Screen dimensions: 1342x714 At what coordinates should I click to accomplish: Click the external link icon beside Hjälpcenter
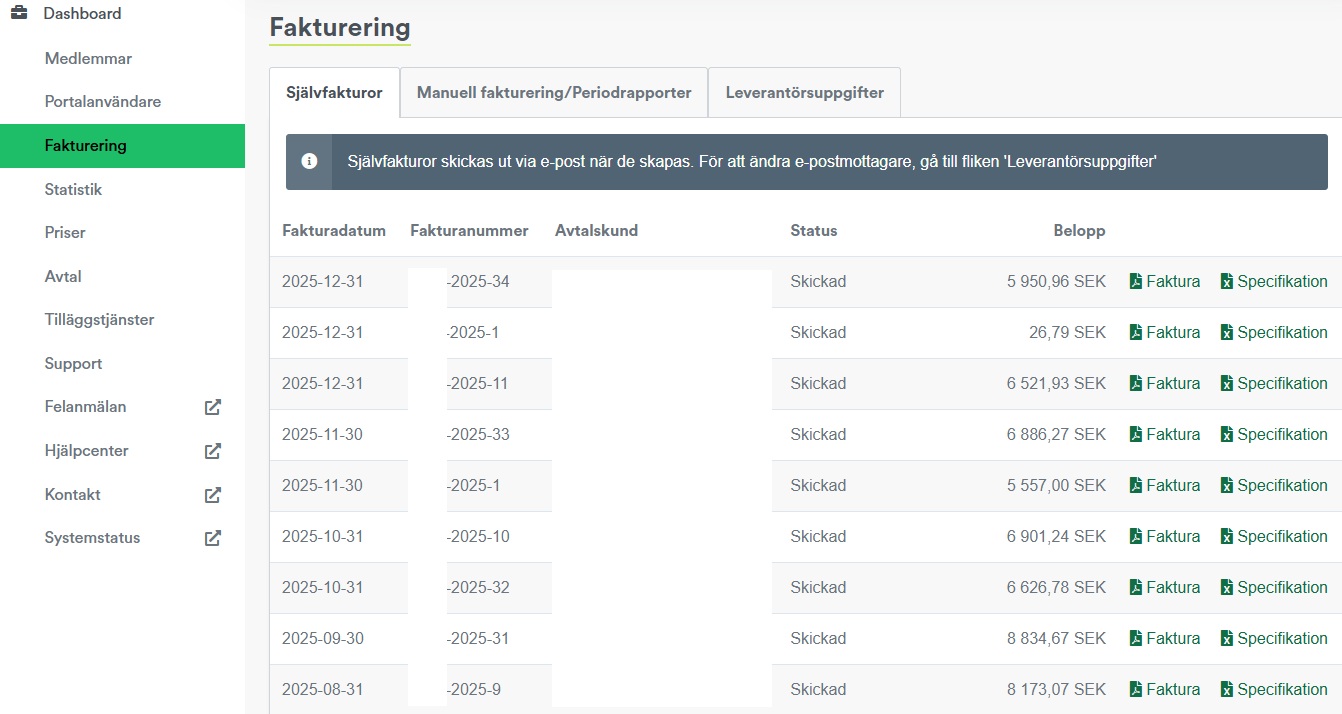(212, 451)
